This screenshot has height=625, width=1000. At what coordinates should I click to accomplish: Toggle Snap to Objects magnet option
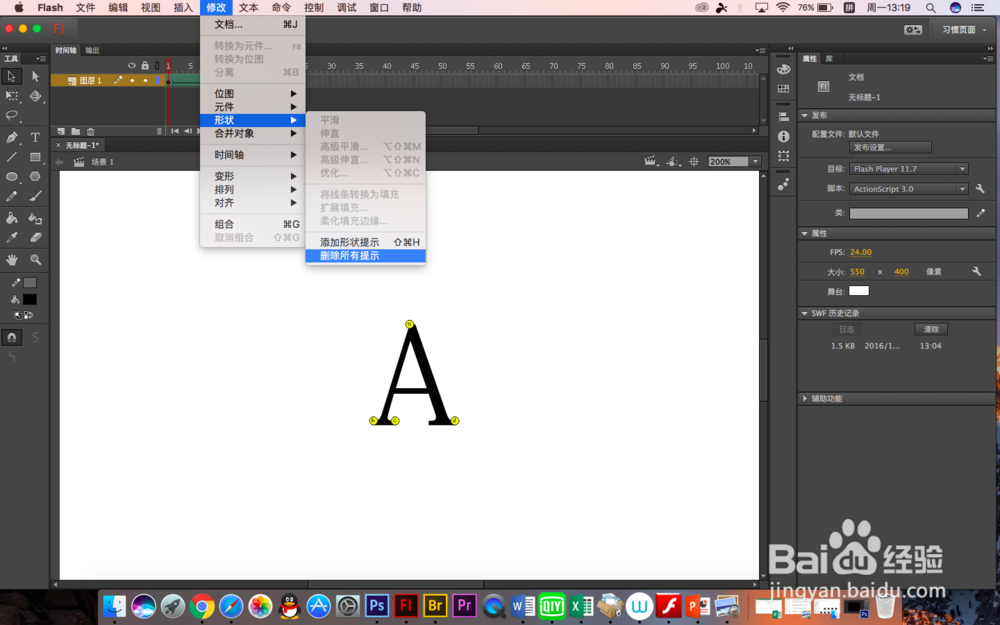pyautogui.click(x=11, y=337)
